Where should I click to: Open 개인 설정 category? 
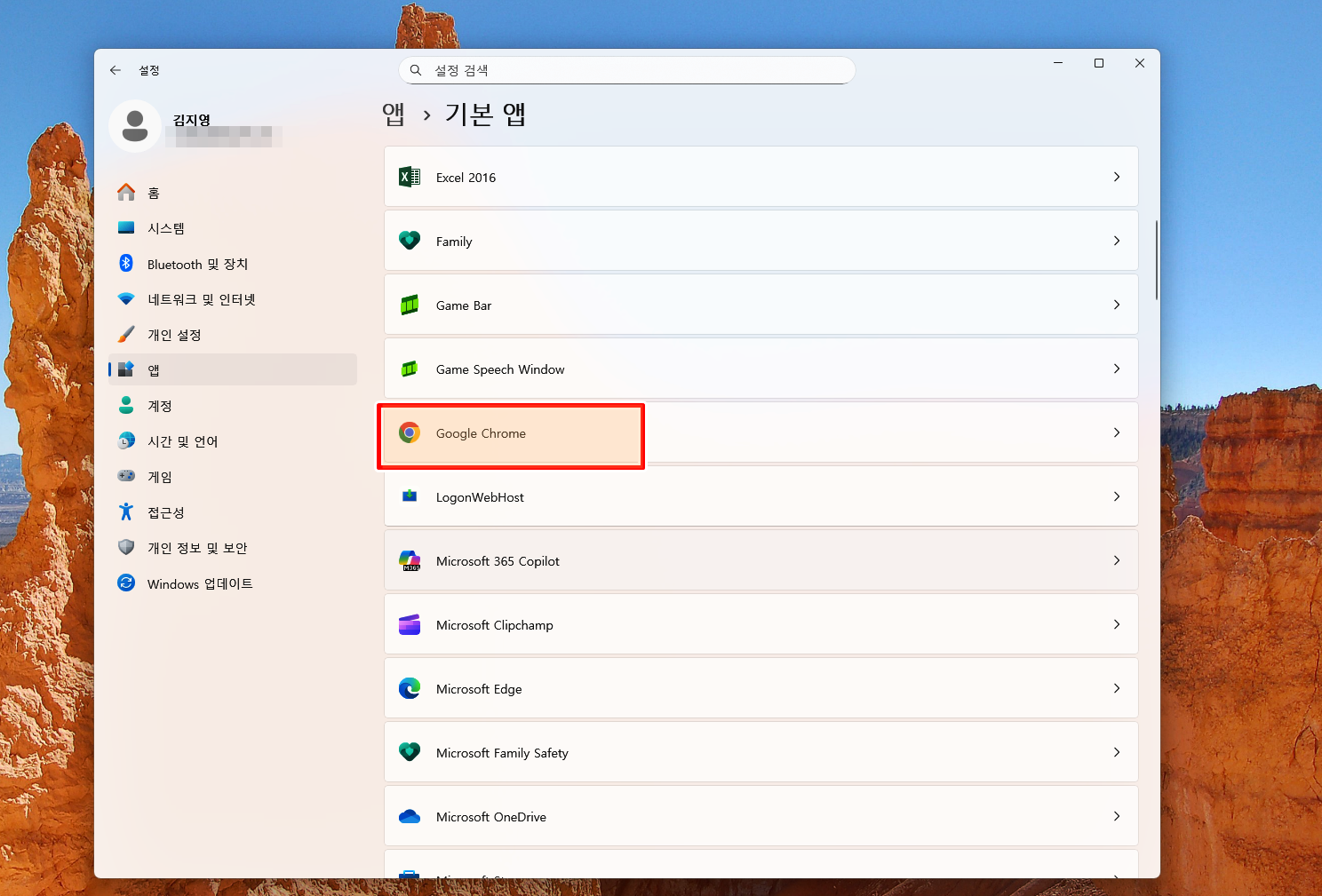(x=233, y=335)
